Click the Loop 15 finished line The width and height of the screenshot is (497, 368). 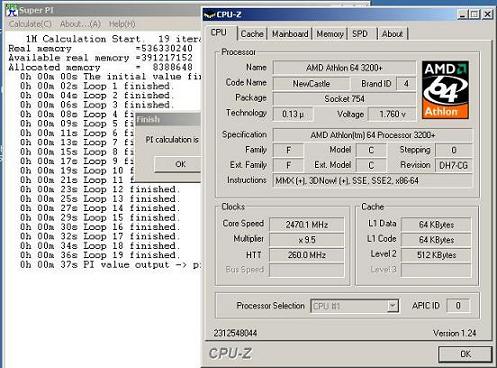tap(100, 218)
